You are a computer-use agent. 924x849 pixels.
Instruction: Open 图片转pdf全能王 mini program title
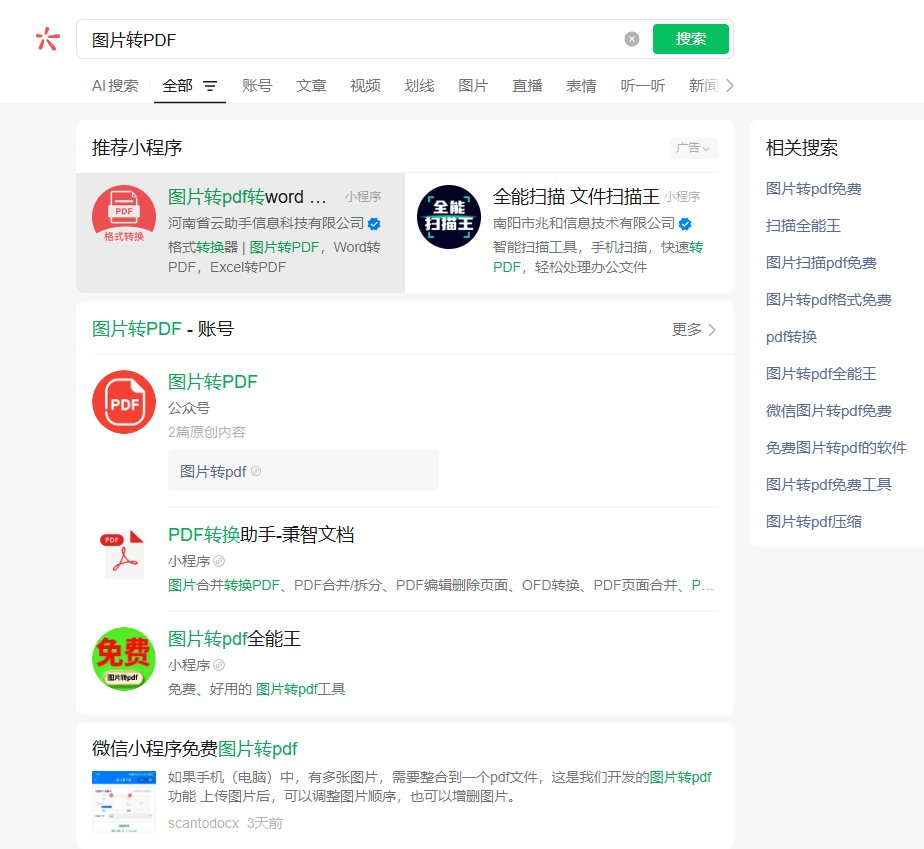coord(235,639)
